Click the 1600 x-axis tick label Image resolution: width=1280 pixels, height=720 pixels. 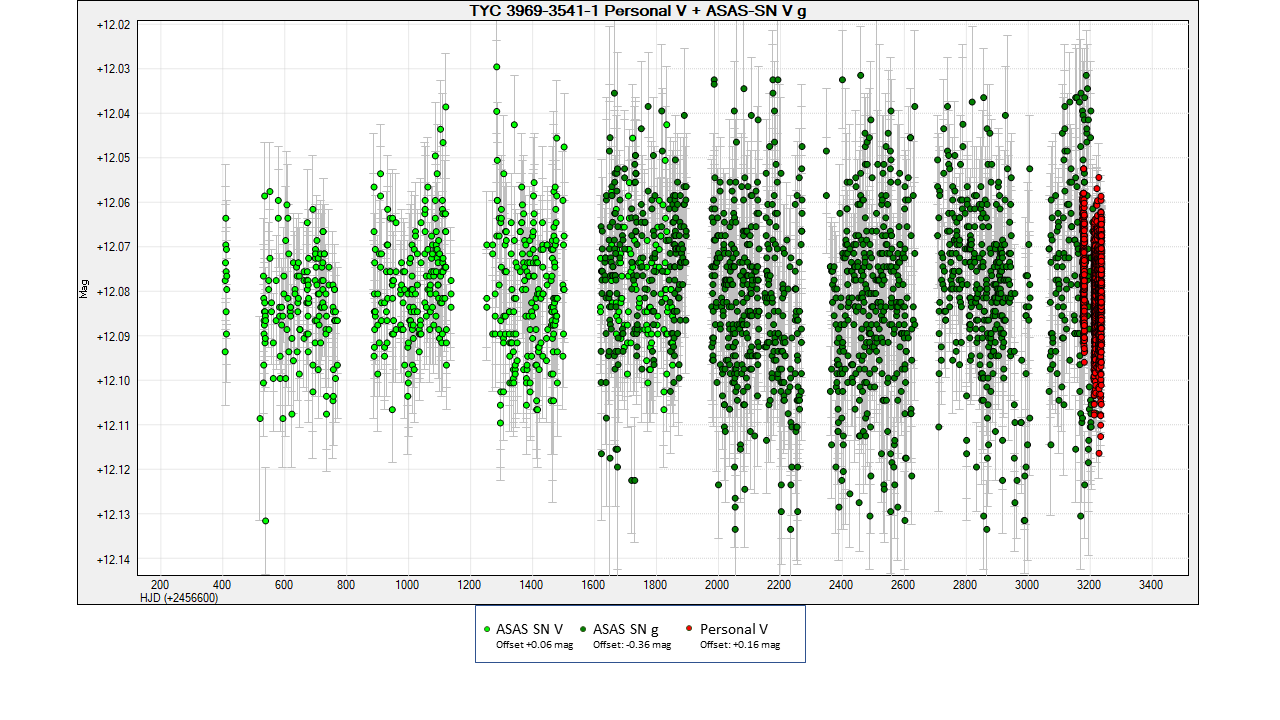pos(593,584)
